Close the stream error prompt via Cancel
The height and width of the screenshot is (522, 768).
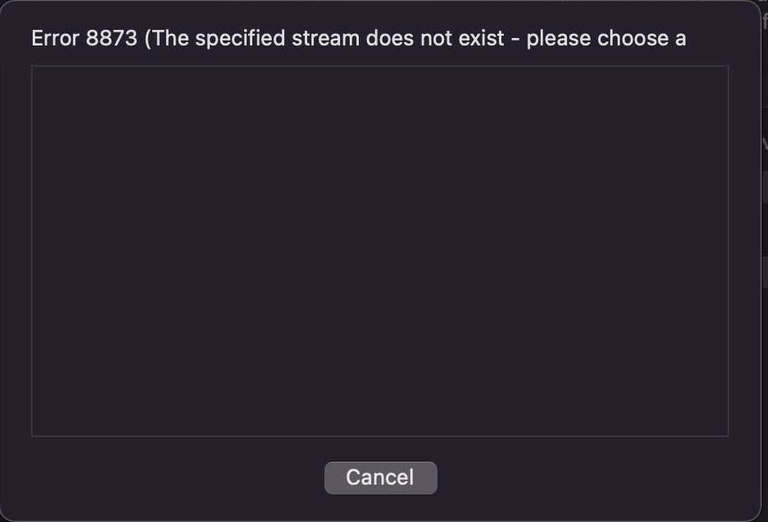click(380, 478)
